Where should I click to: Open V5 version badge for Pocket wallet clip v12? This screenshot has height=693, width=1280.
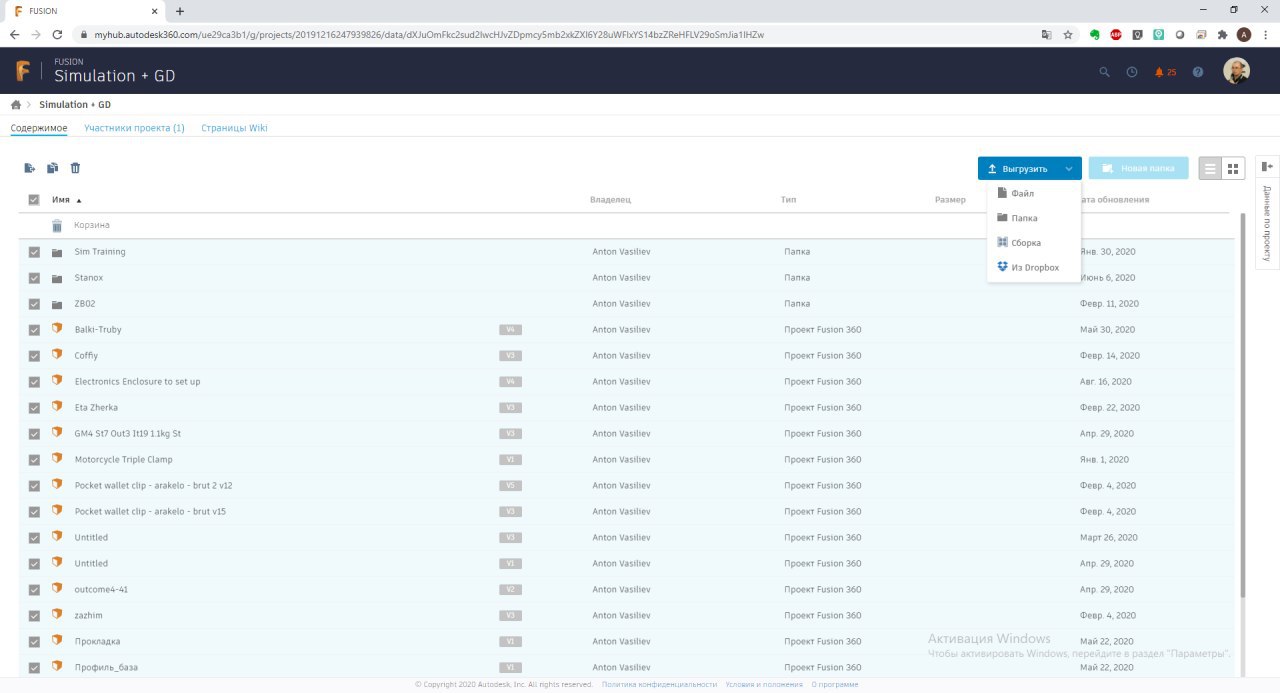coord(510,486)
